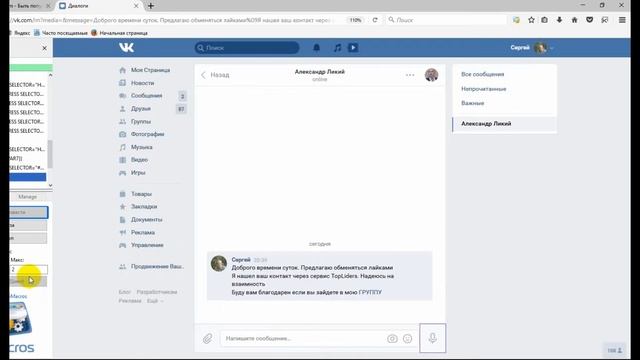Select the Все сообщения filter
This screenshot has height=360, width=640.
[482, 74]
